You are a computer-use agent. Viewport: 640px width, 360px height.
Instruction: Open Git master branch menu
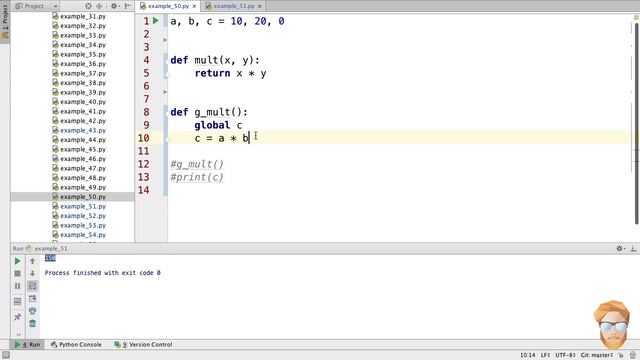pos(597,355)
